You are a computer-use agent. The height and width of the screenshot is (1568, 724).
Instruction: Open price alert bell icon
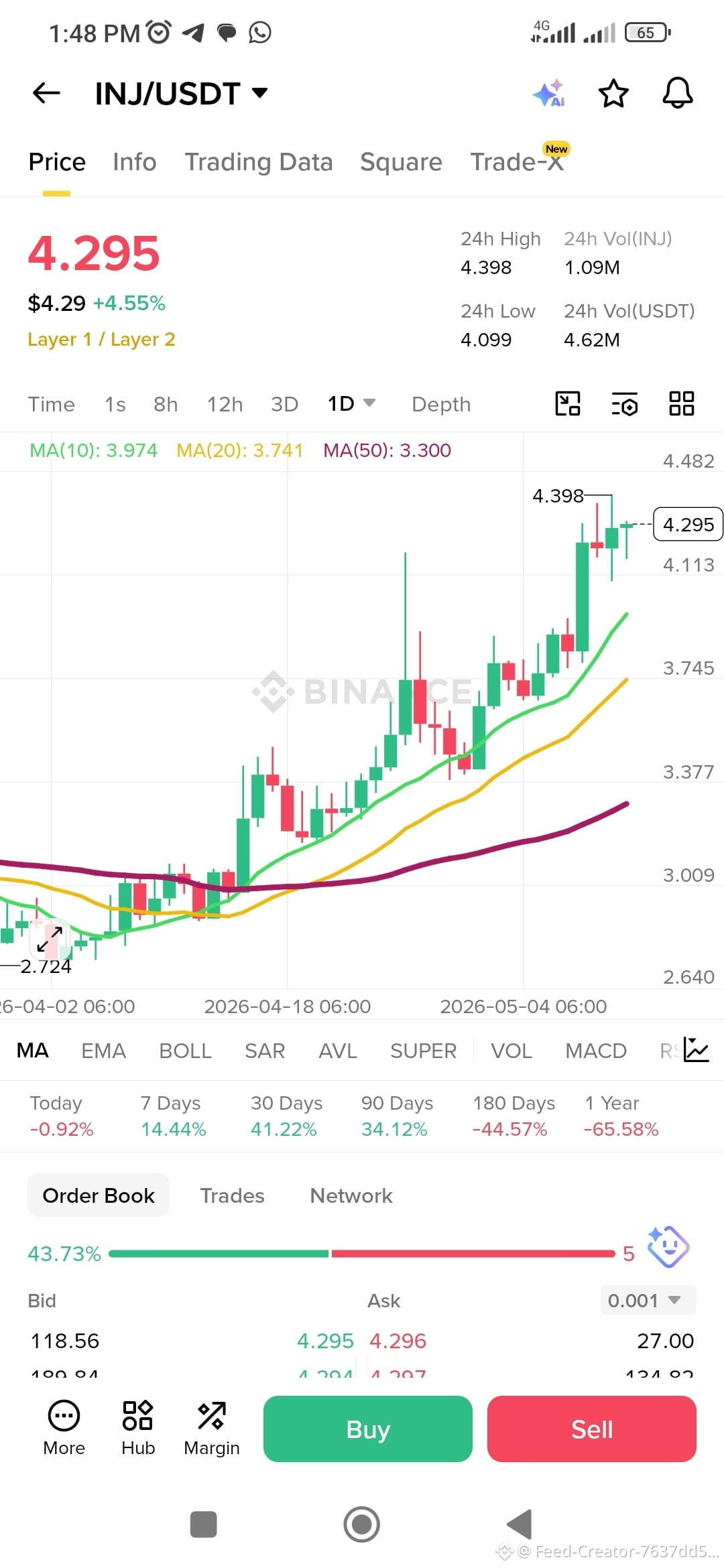click(678, 93)
